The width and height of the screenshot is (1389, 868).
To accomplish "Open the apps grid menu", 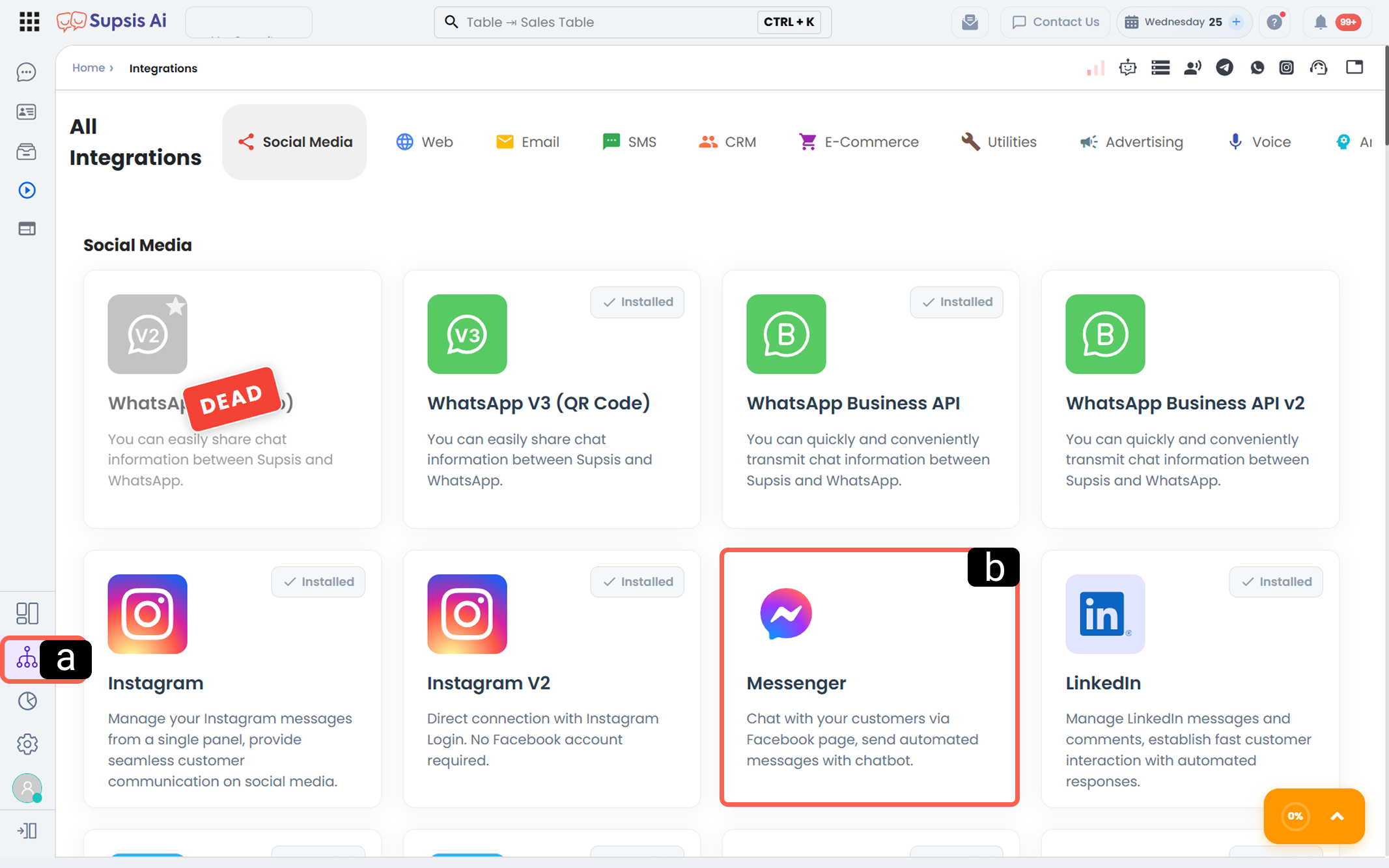I will [29, 21].
